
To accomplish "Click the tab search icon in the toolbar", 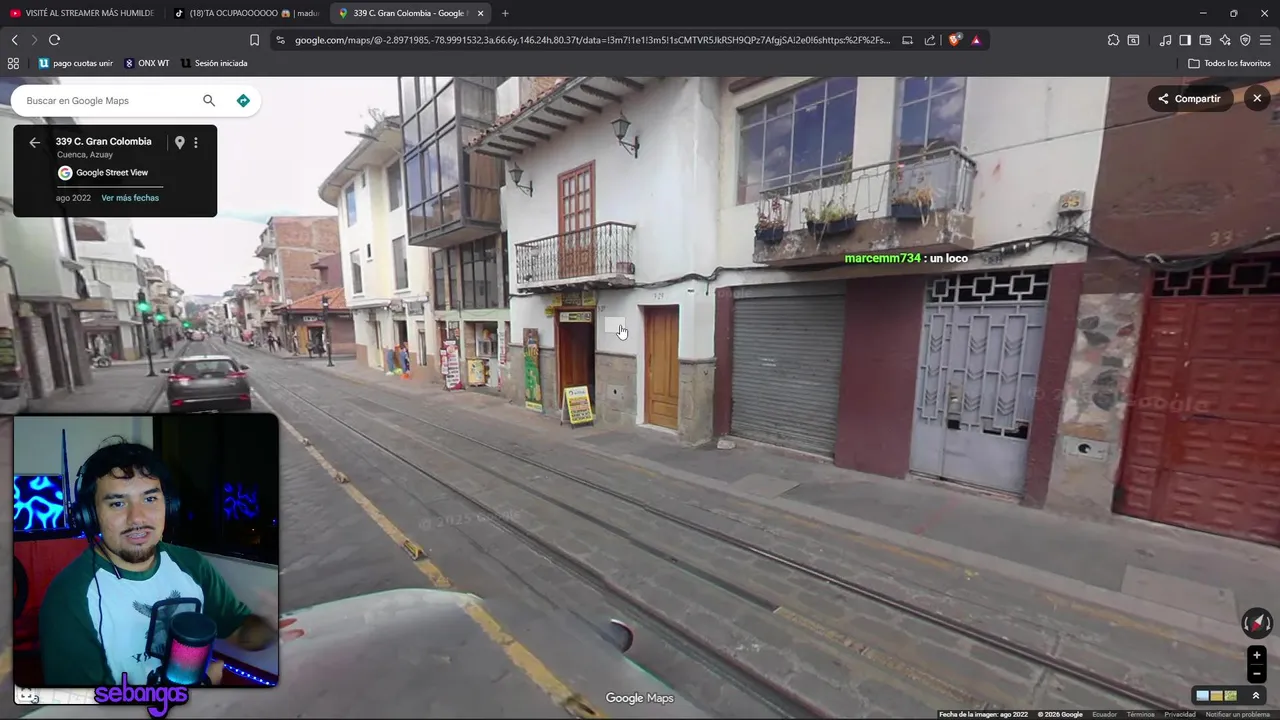I will coord(1133,40).
